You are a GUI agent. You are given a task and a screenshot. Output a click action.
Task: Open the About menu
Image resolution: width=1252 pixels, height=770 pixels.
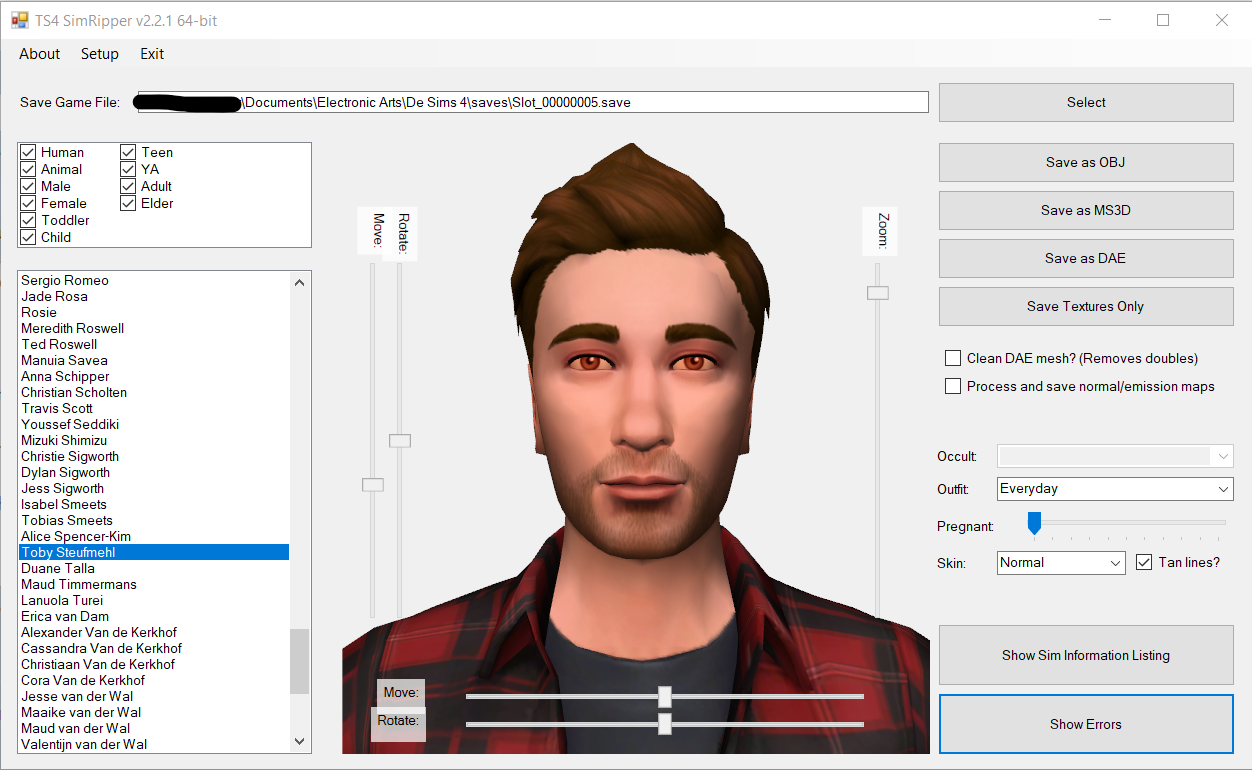click(x=39, y=54)
